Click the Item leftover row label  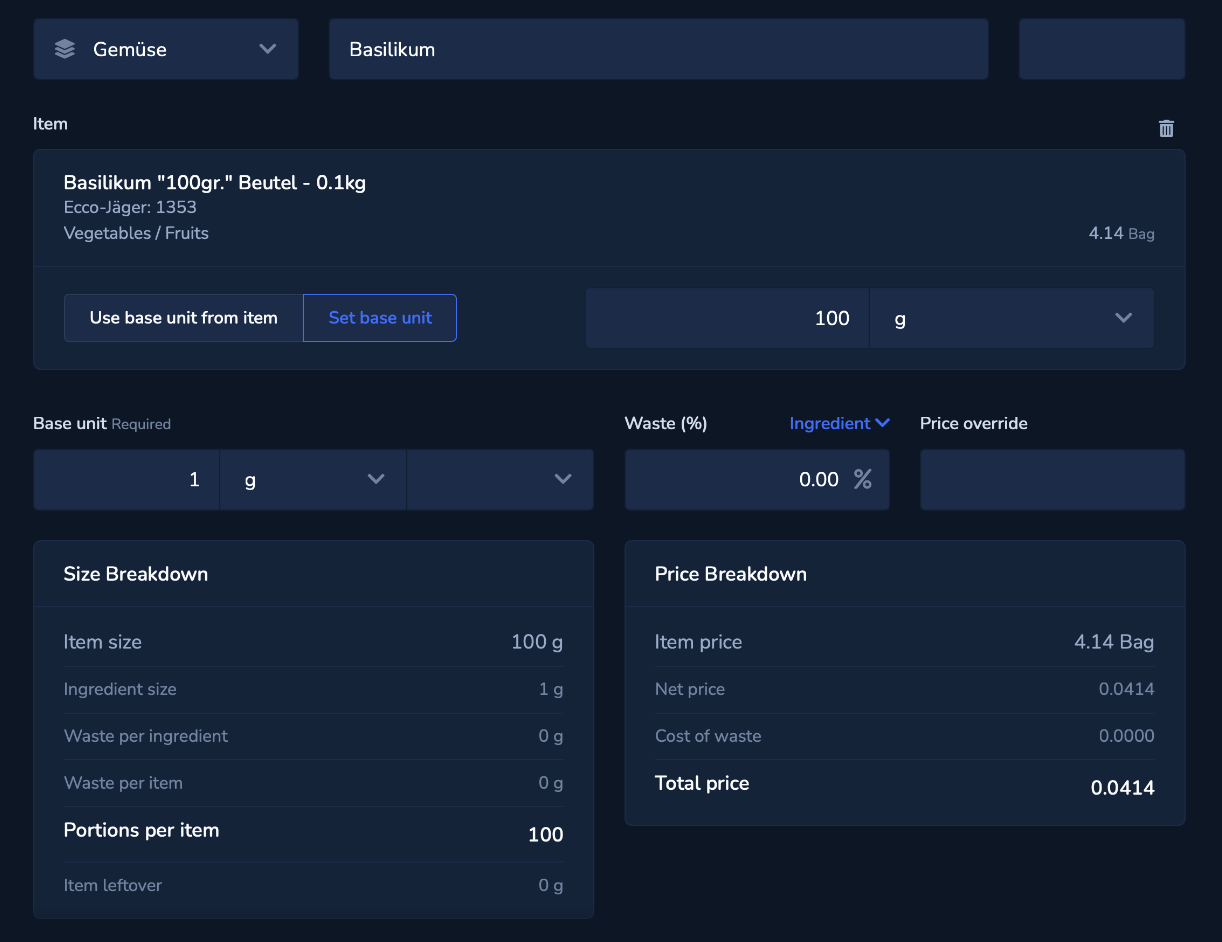(113, 885)
